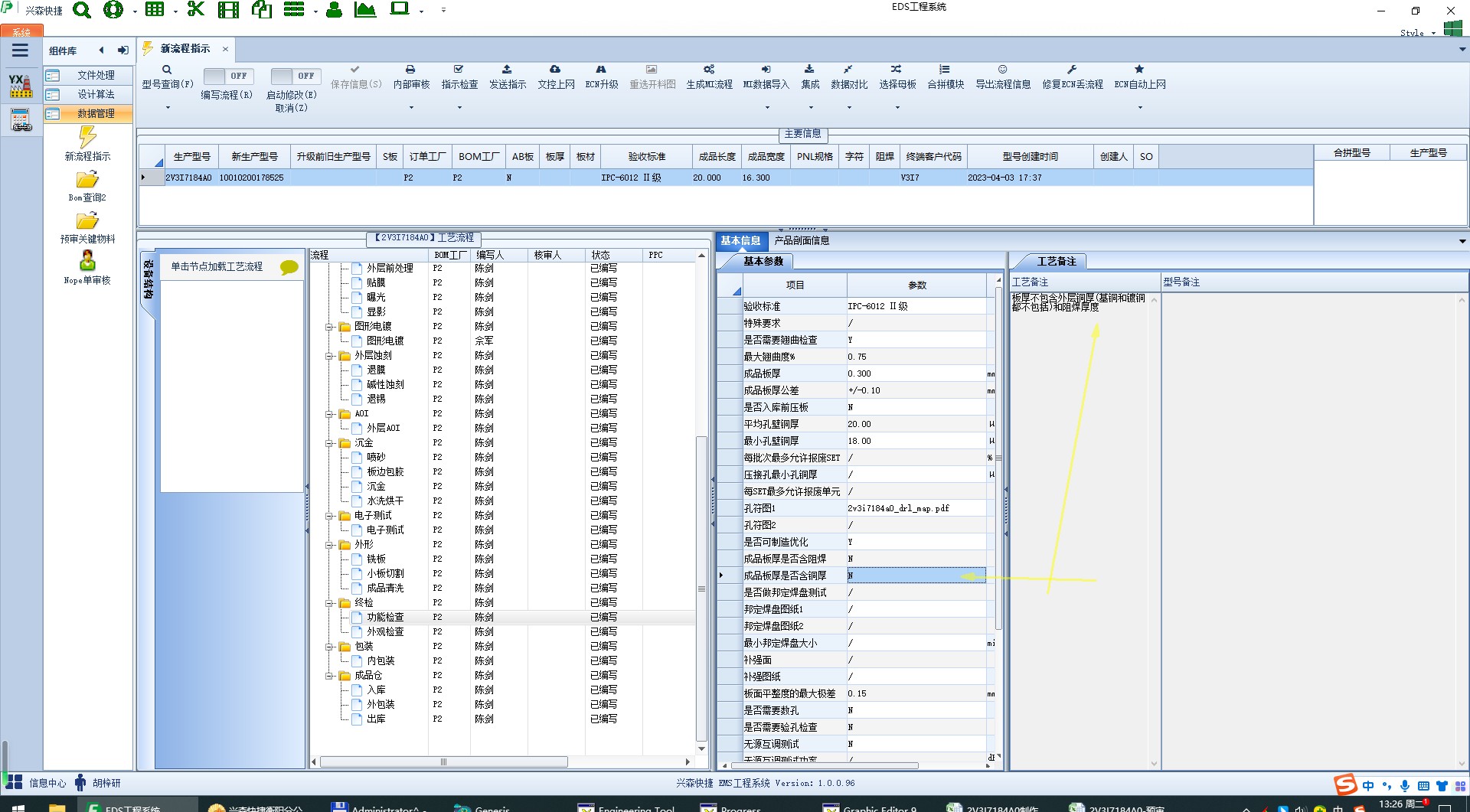Open the dropdown arrow under ECN自动上网
1470x812 pixels.
coord(1140,107)
